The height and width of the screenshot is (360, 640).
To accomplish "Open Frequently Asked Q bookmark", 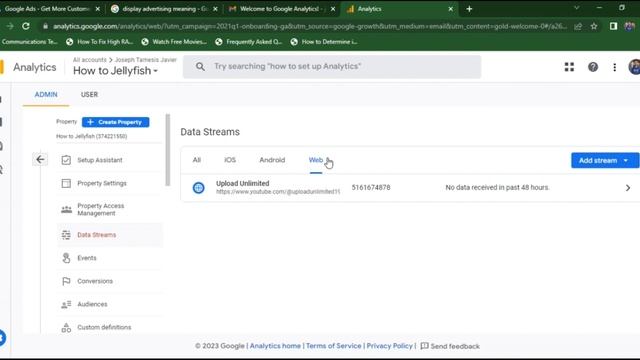I will click(248, 42).
